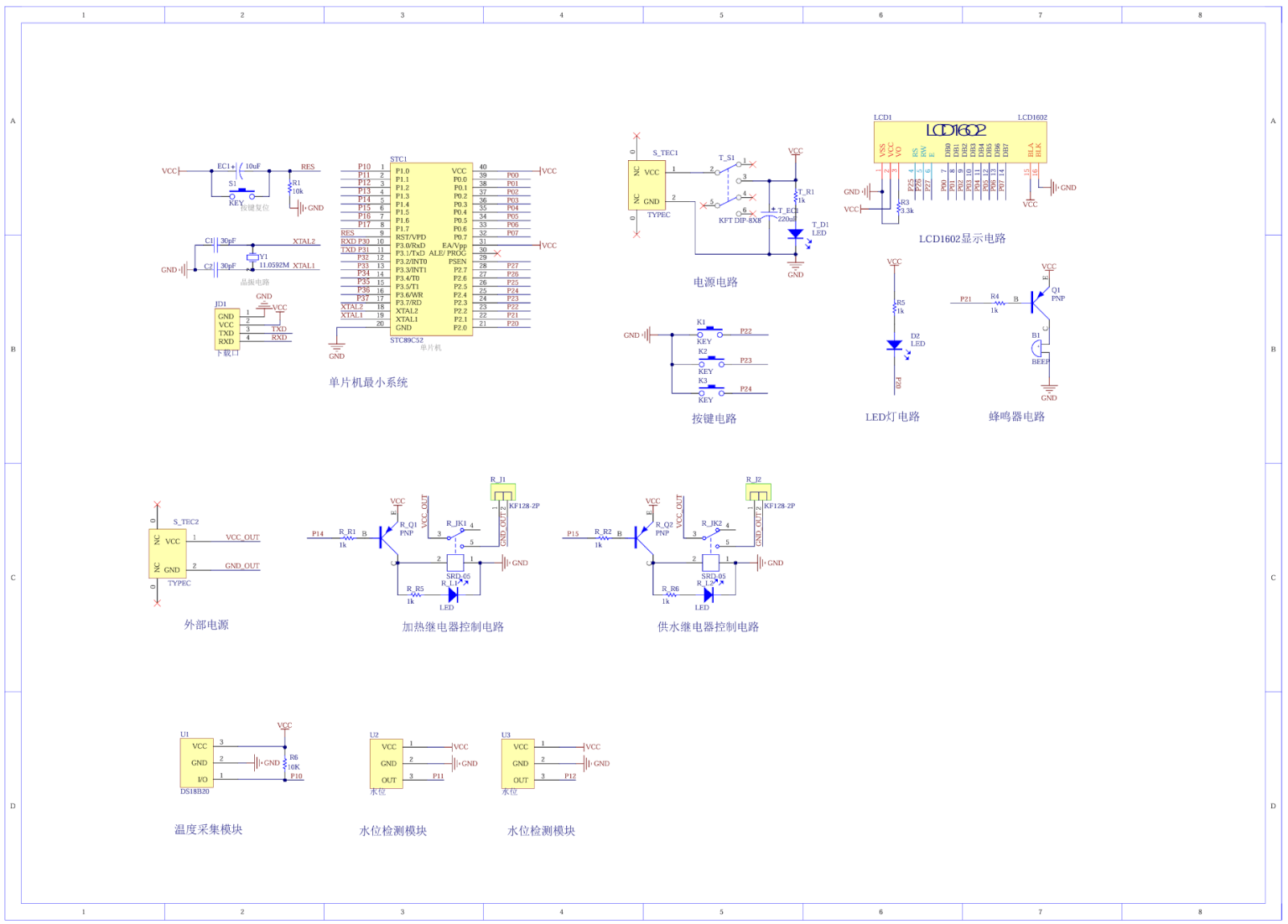
Task: Click resistor R3 3.3k under the LCD
Action: (x=896, y=205)
